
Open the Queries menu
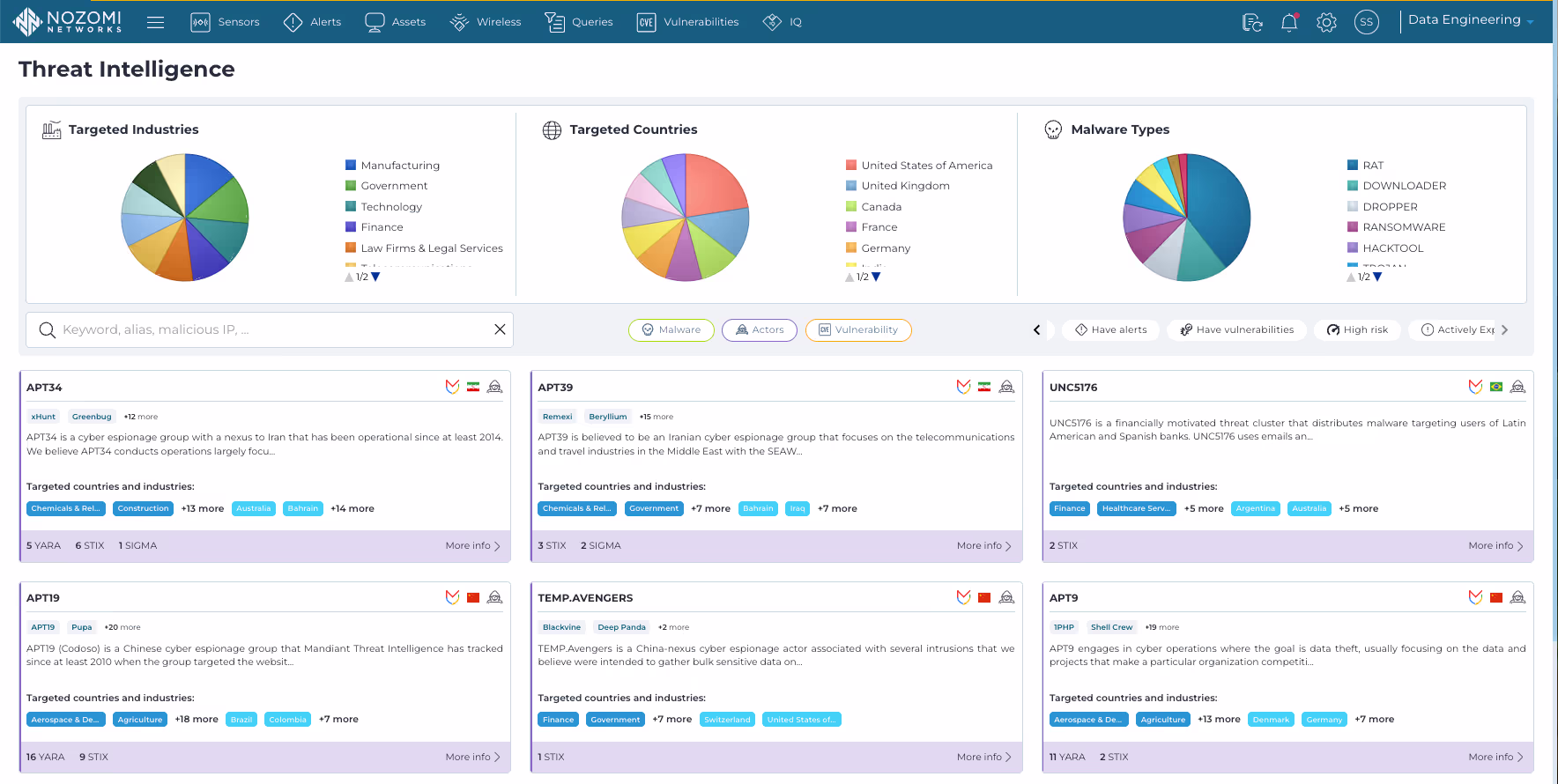click(x=579, y=22)
